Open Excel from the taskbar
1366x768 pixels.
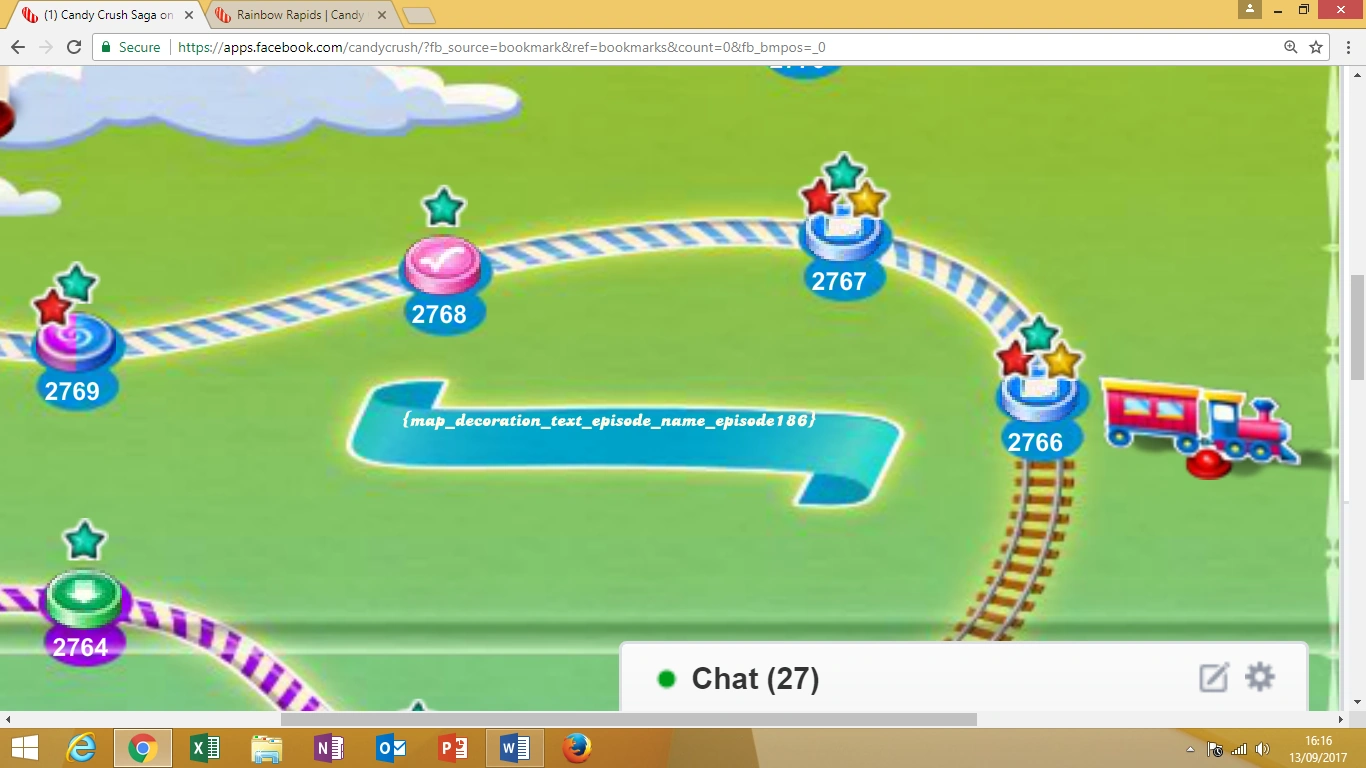(x=205, y=748)
